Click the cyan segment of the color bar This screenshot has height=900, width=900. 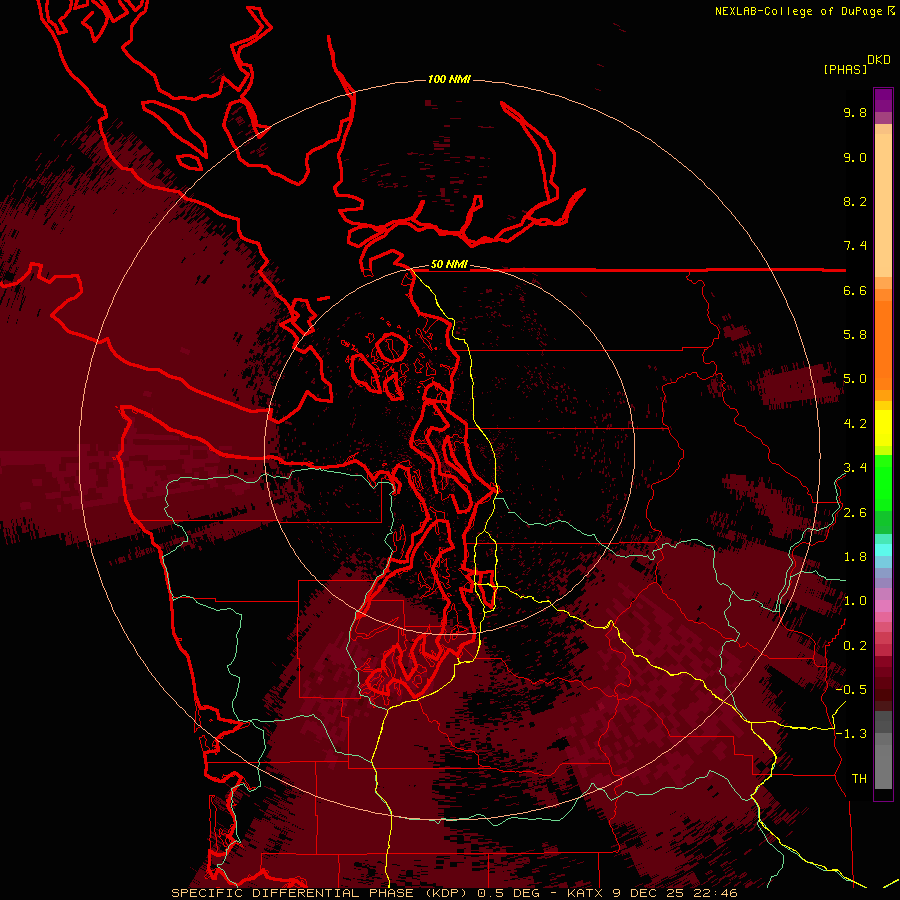pos(883,550)
